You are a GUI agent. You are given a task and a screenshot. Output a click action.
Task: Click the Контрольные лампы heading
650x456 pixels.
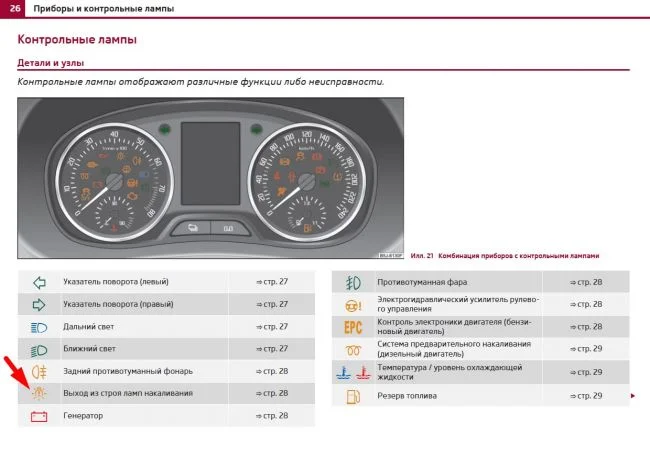pos(77,41)
